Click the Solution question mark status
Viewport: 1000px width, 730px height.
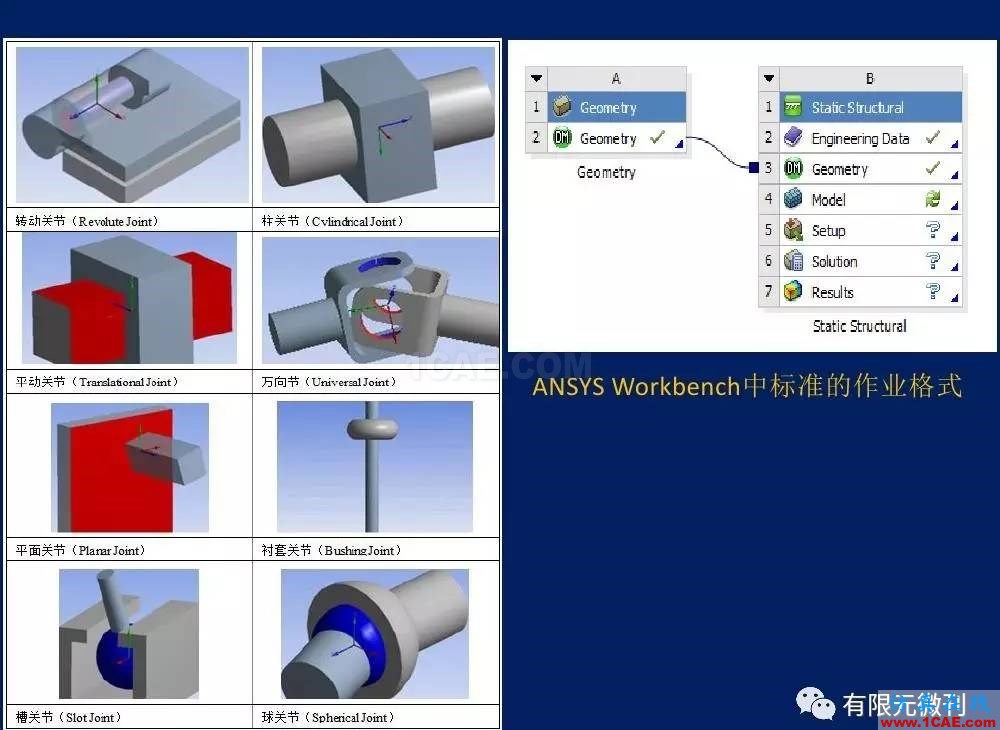932,260
